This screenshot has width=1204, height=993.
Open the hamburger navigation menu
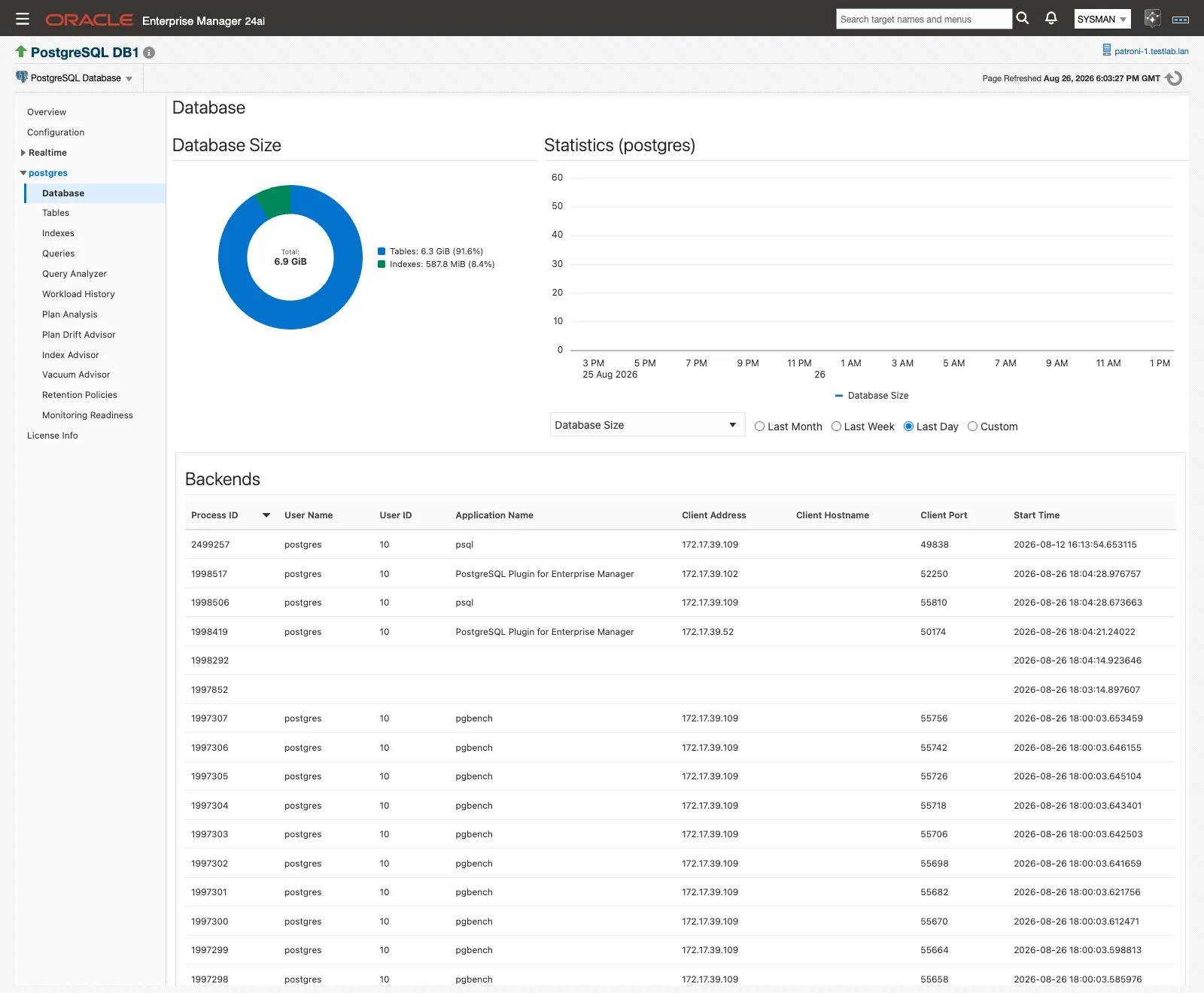click(x=23, y=19)
